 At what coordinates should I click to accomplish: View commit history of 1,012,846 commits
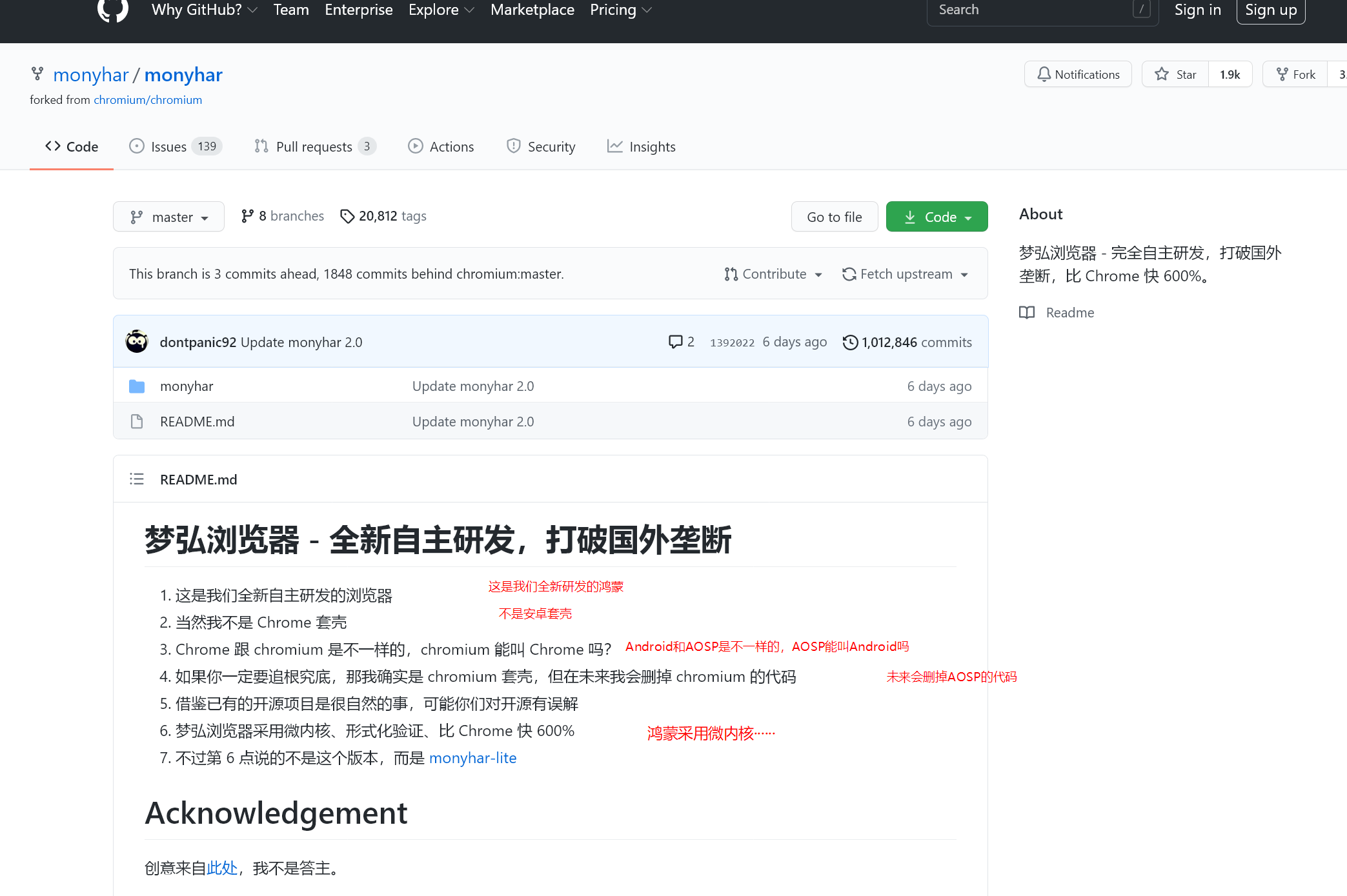tap(906, 342)
